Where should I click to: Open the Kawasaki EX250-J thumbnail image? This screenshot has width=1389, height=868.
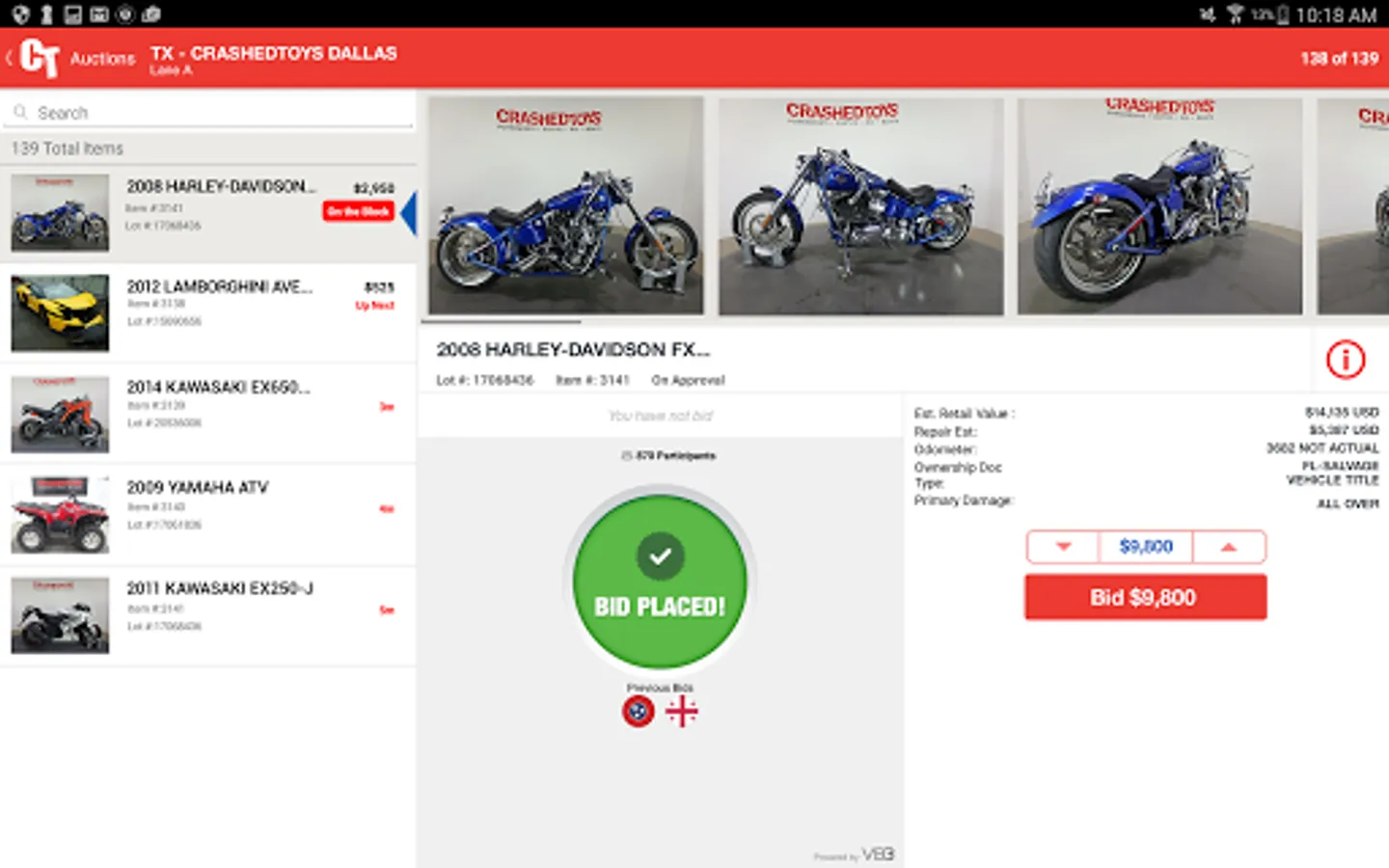[x=60, y=615]
